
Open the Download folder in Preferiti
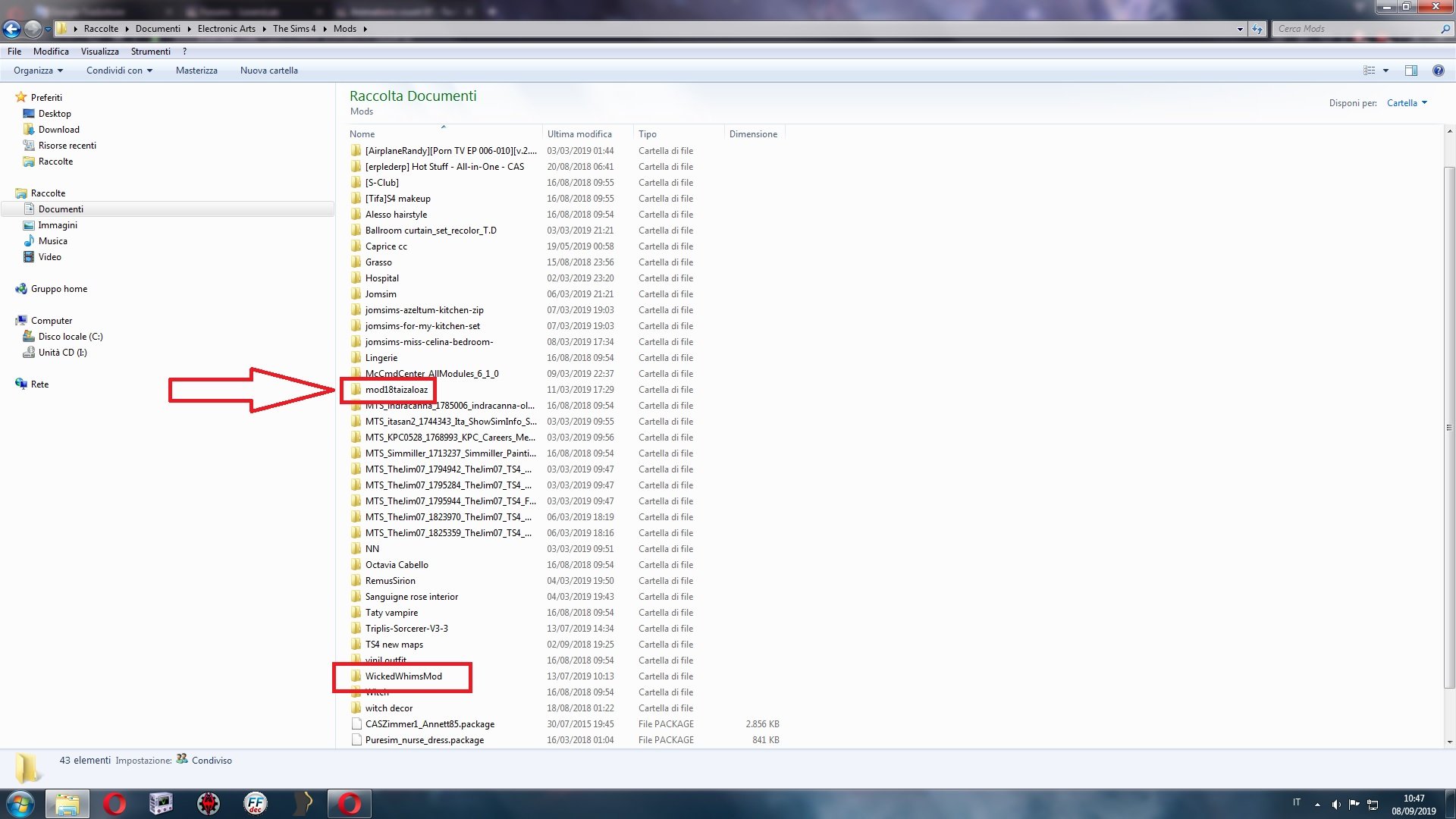click(58, 130)
